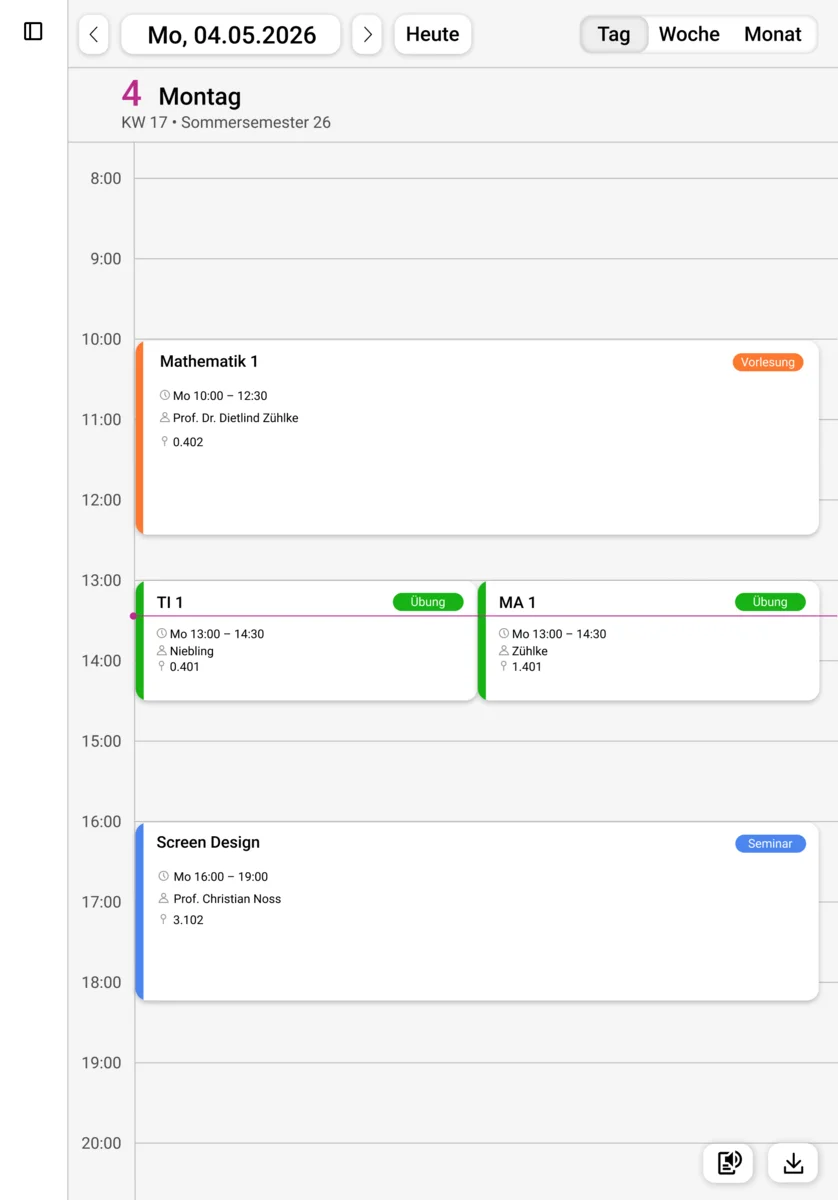
Task: Open the date picker Mo, 04.05.2026
Action: (231, 35)
